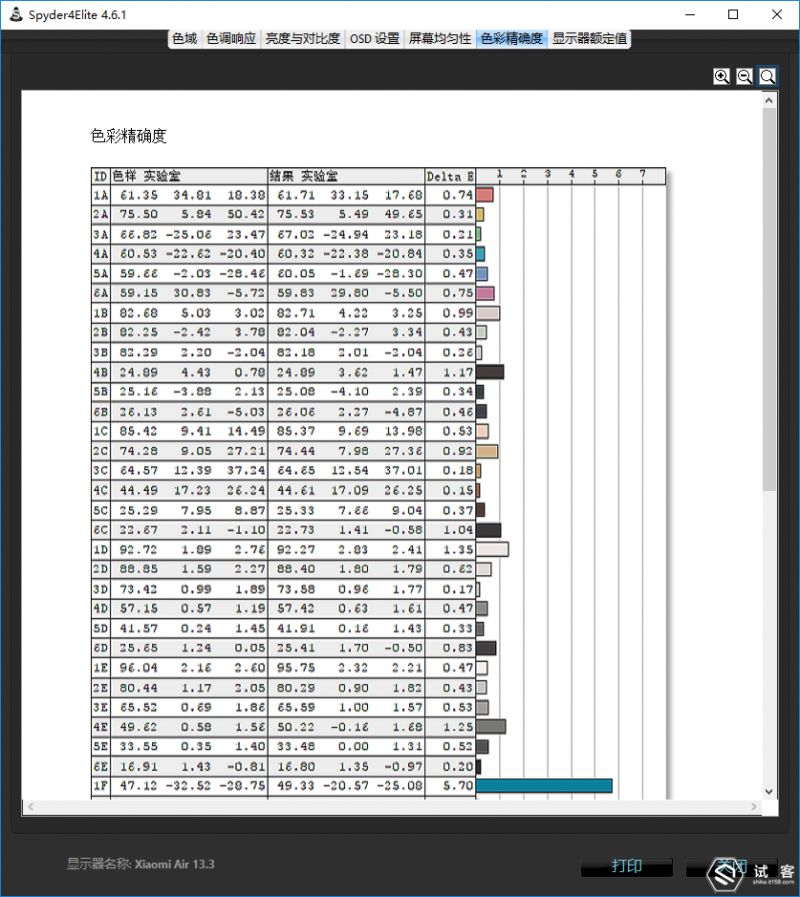The width and height of the screenshot is (800, 897).
Task: Click Delta E value 1.25 in row 4E
Action: click(458, 727)
